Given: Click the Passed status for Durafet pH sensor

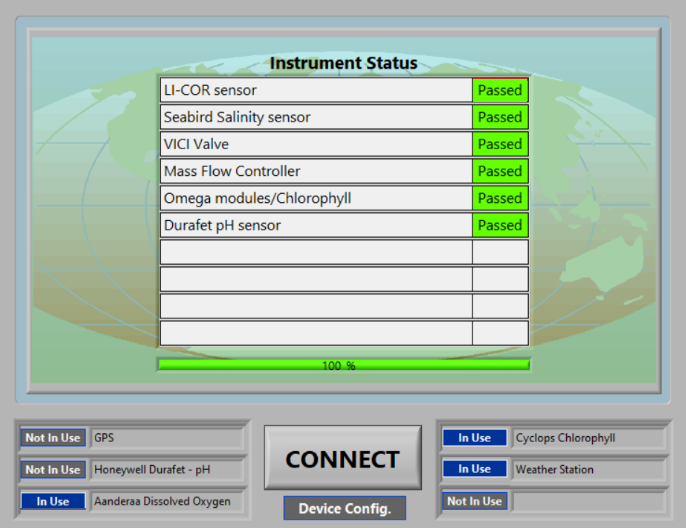Looking at the screenshot, I should click(x=500, y=225).
